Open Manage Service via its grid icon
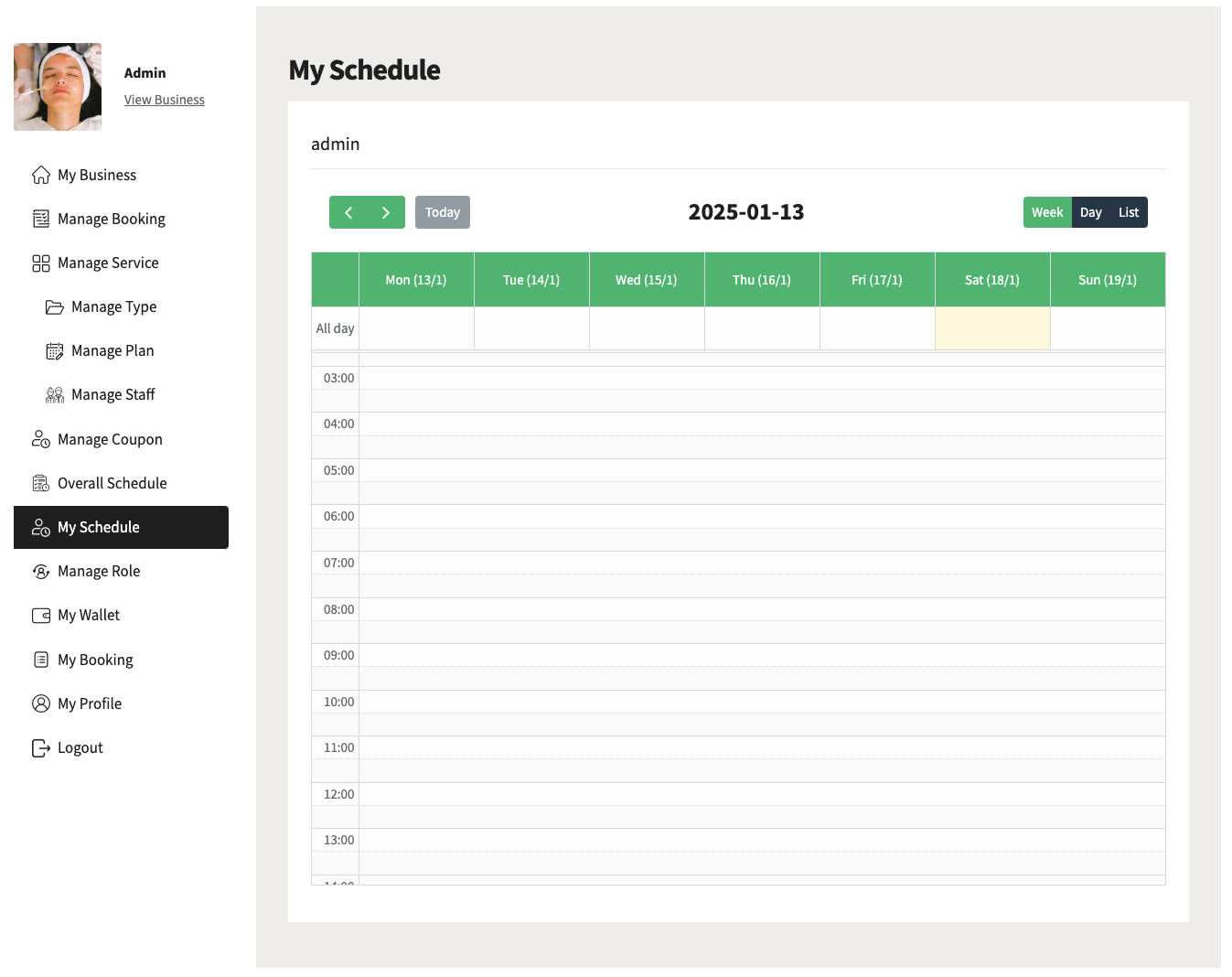The height and width of the screenshot is (977, 1232). click(41, 263)
